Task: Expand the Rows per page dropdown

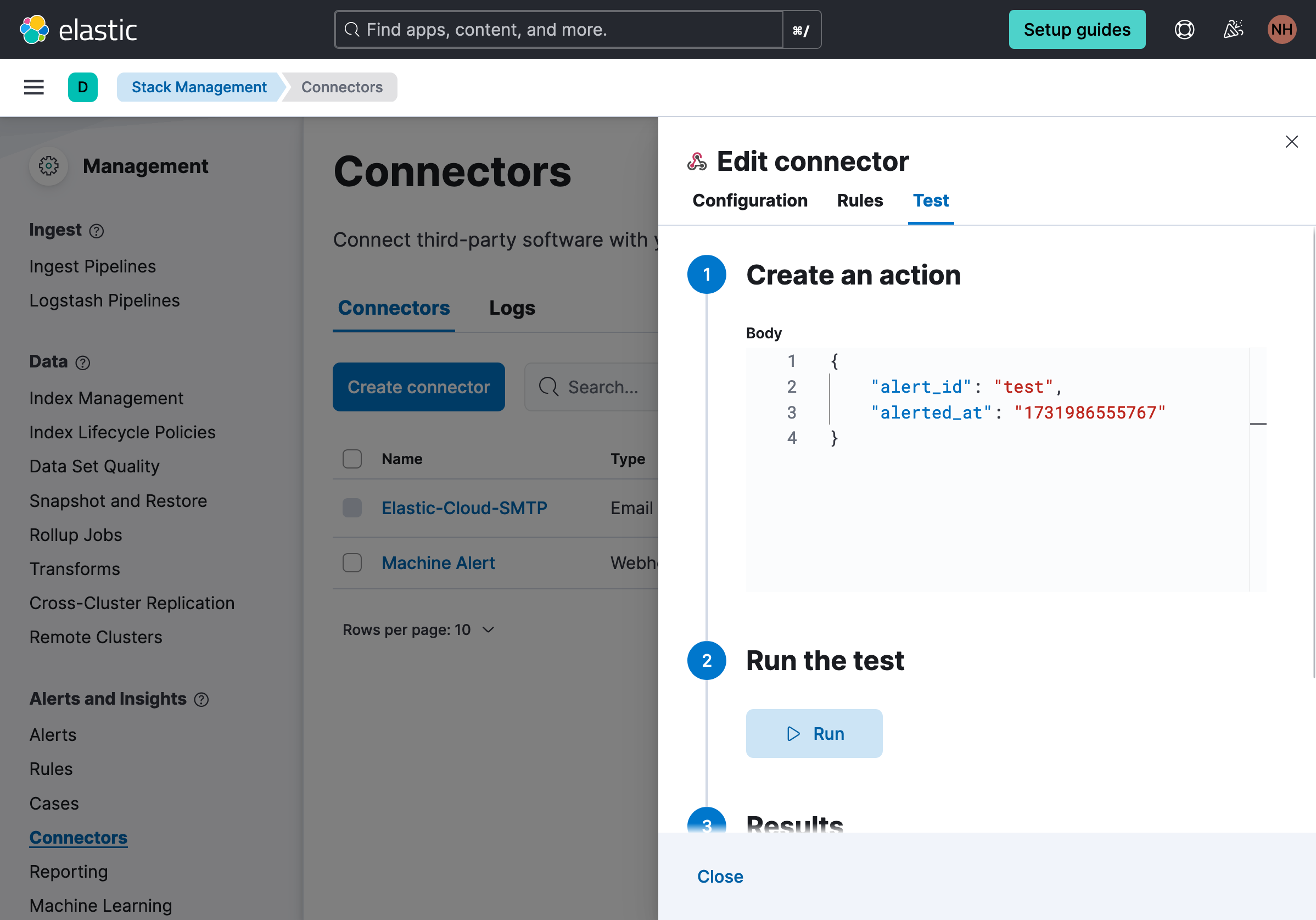Action: [418, 630]
